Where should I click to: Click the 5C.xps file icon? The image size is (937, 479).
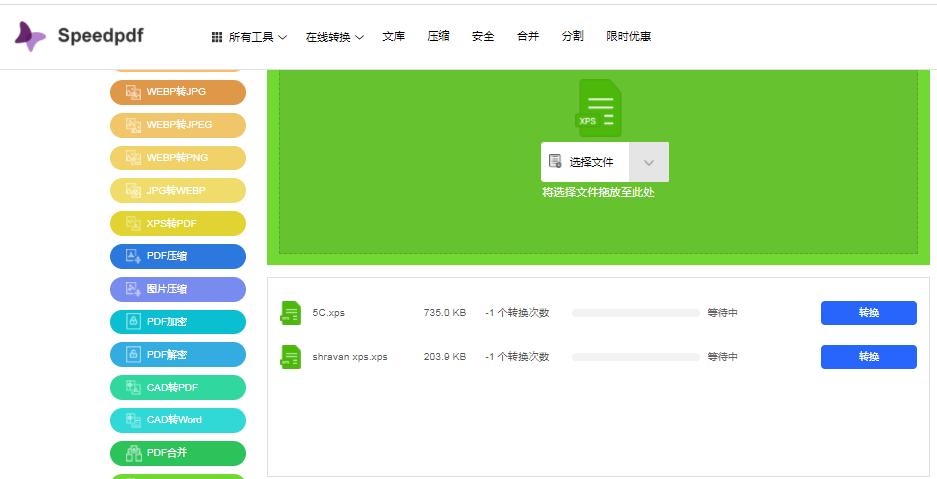pyautogui.click(x=291, y=313)
